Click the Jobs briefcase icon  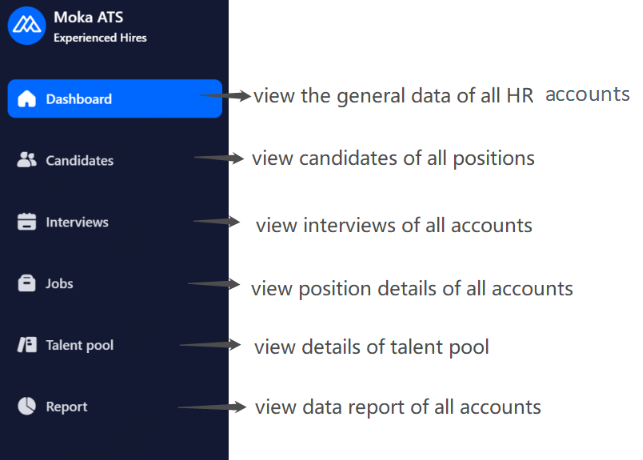(x=27, y=284)
